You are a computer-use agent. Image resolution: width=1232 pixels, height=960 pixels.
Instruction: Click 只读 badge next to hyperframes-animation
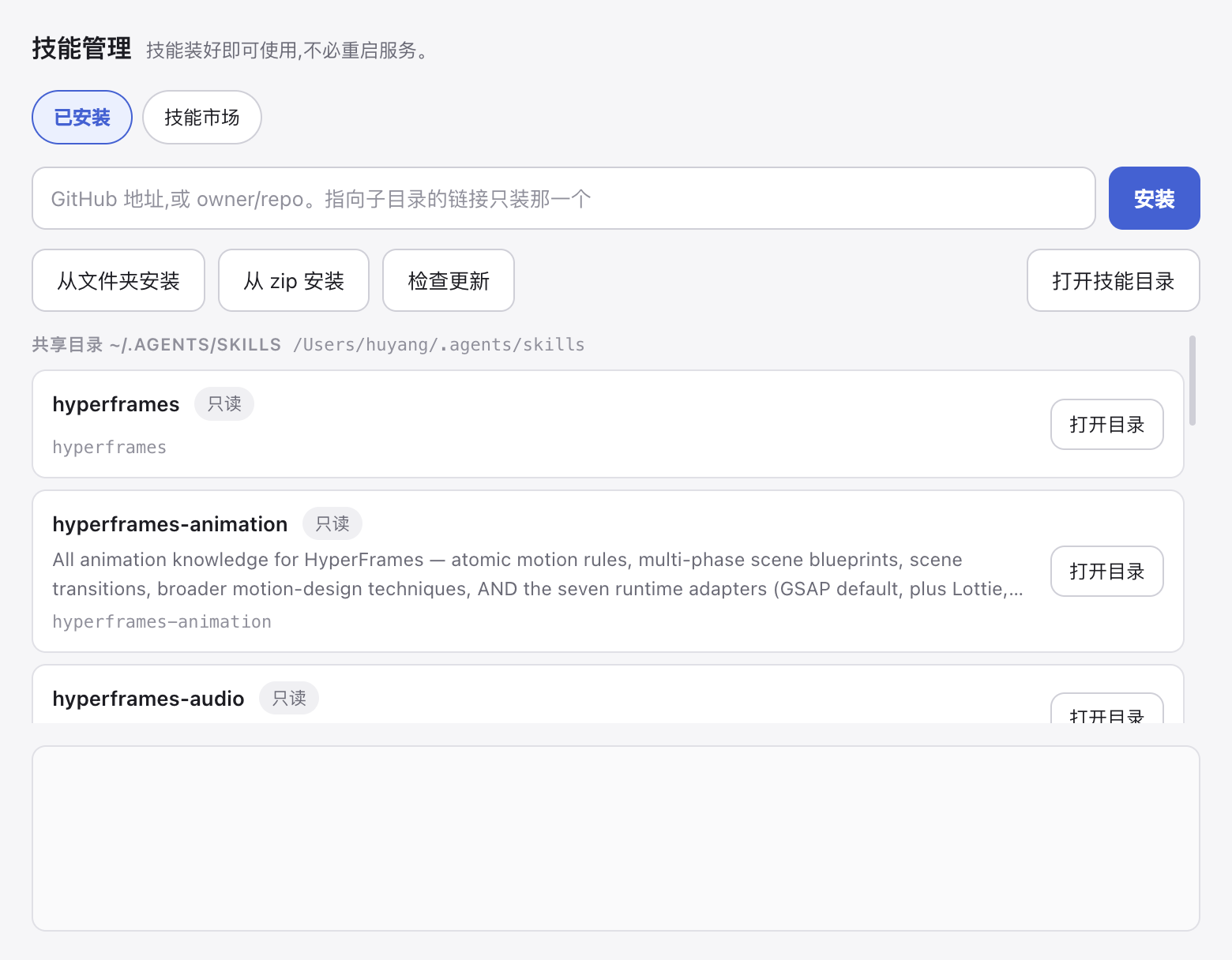(x=332, y=523)
